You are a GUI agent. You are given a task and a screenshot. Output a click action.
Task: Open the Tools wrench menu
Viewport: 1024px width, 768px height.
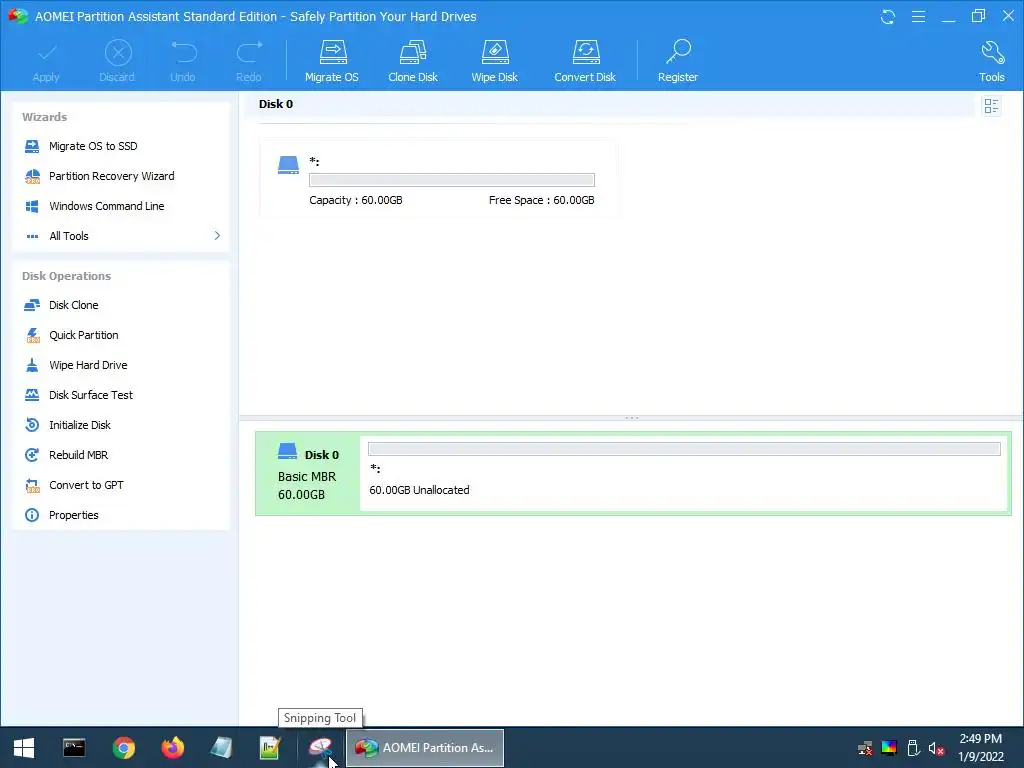pos(991,62)
